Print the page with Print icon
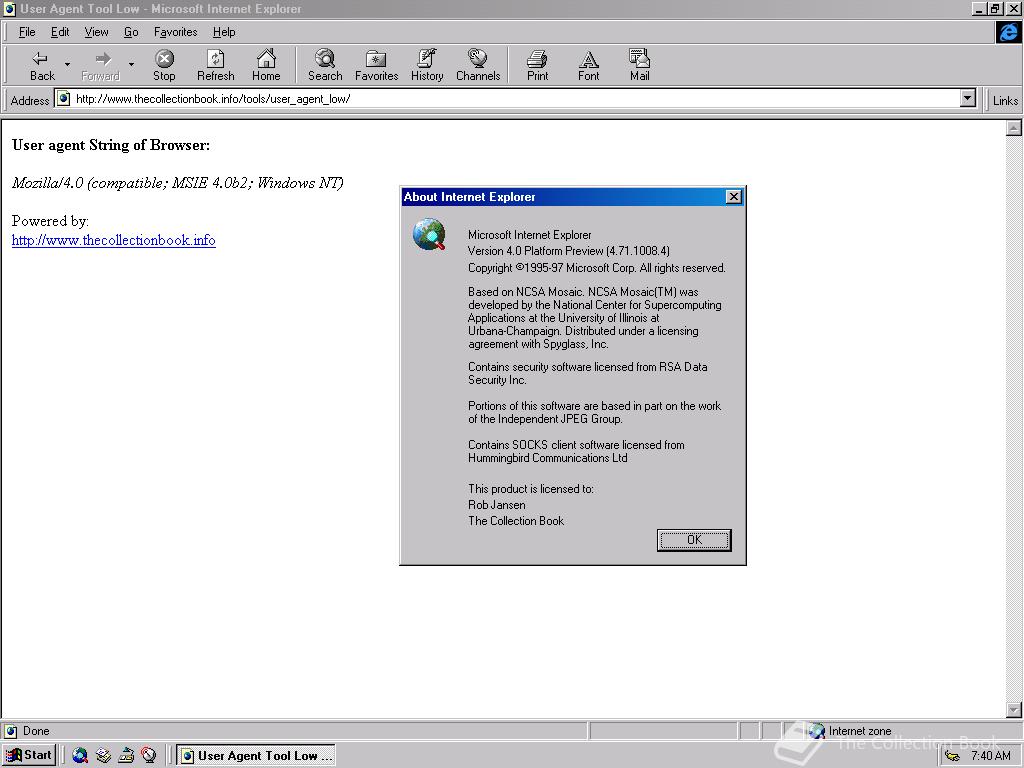 tap(537, 65)
